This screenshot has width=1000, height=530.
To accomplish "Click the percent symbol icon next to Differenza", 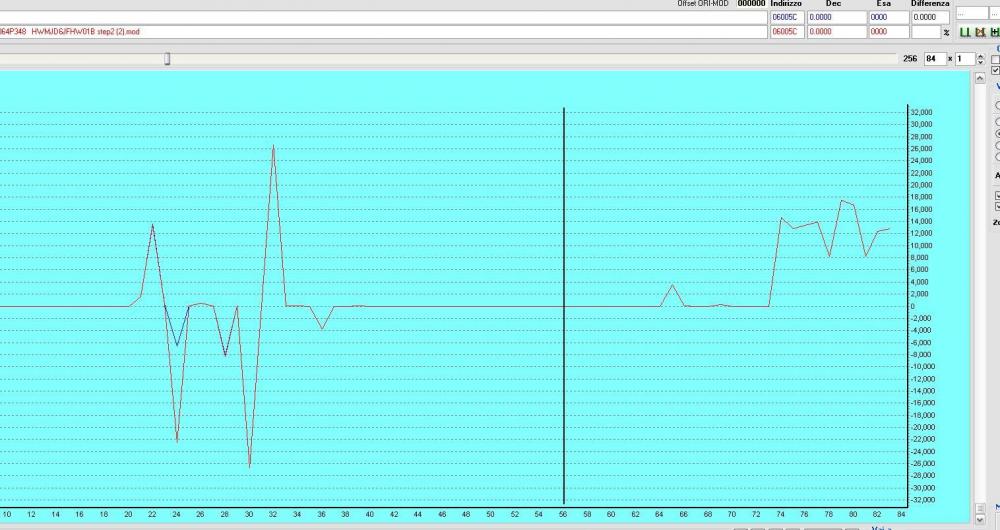I will click(946, 32).
